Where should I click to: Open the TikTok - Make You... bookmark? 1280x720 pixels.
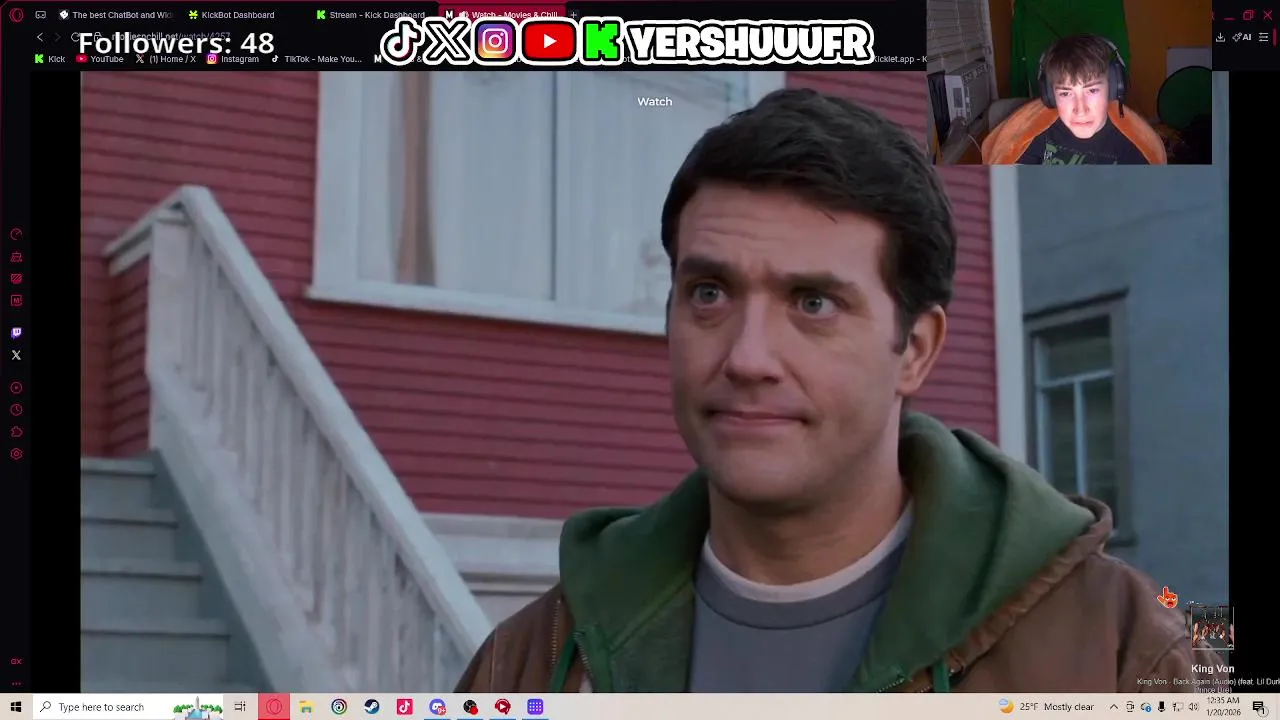316,59
